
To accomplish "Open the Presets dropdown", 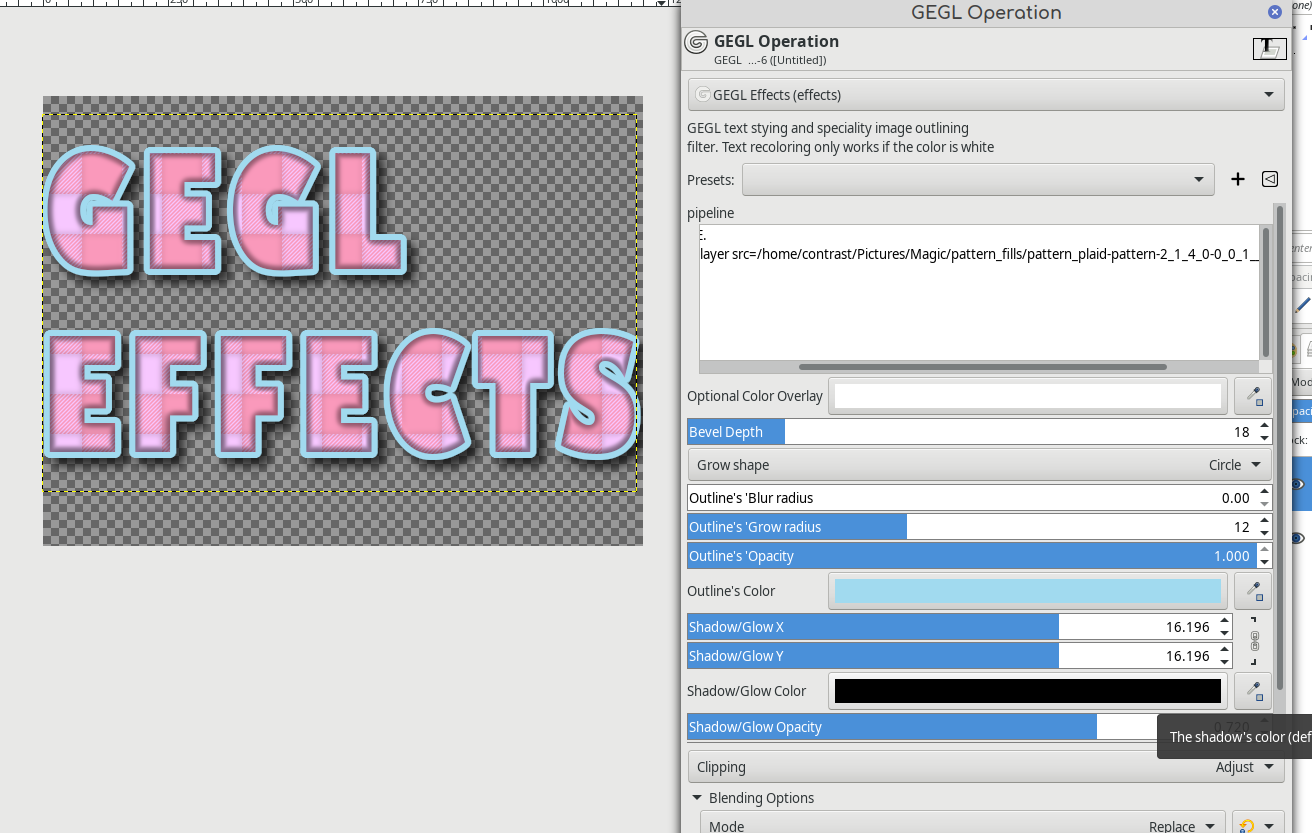I will tap(978, 180).
